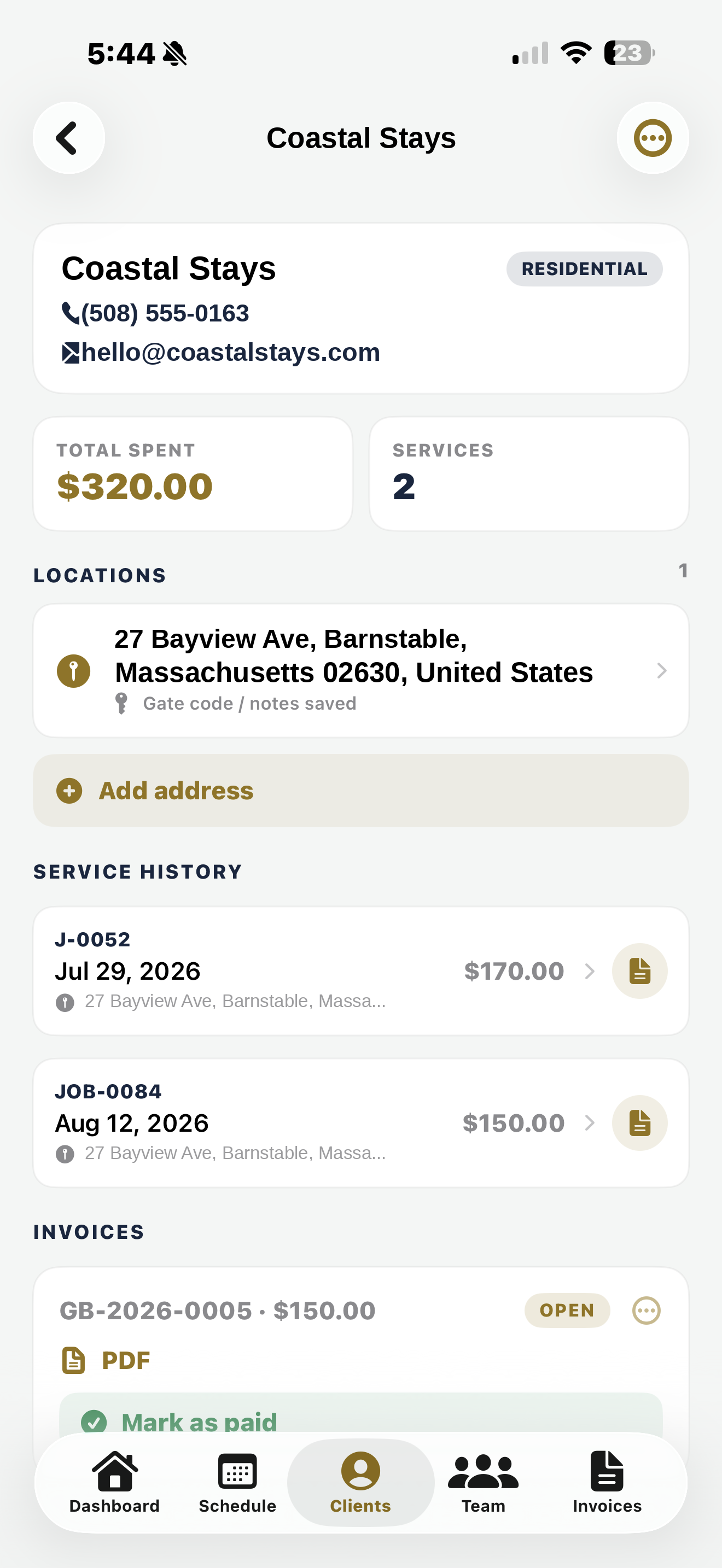Tap the plus icon beside Add address
The width and height of the screenshot is (722, 1568).
click(69, 791)
